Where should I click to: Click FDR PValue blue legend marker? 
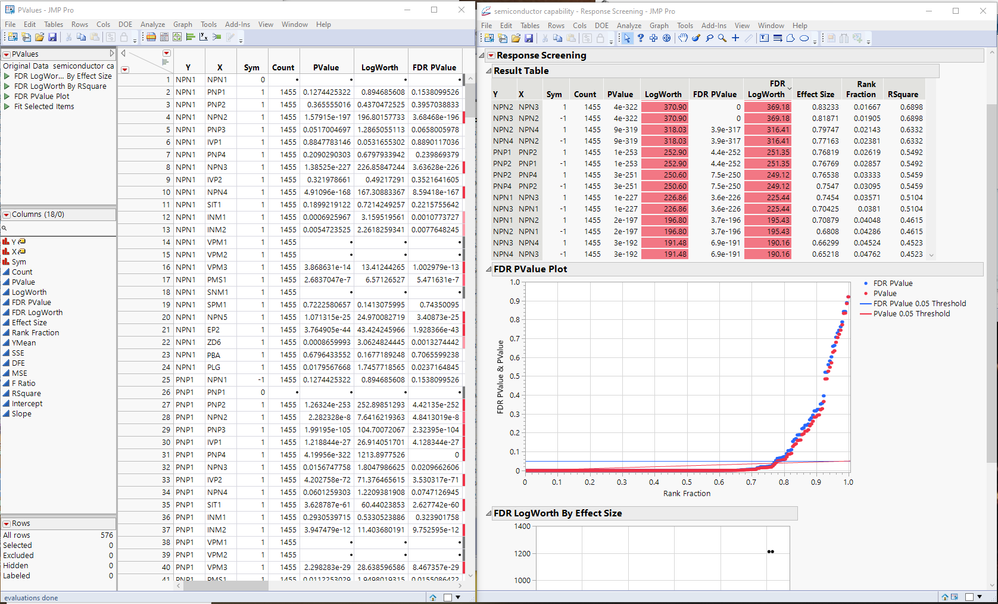pos(864,283)
